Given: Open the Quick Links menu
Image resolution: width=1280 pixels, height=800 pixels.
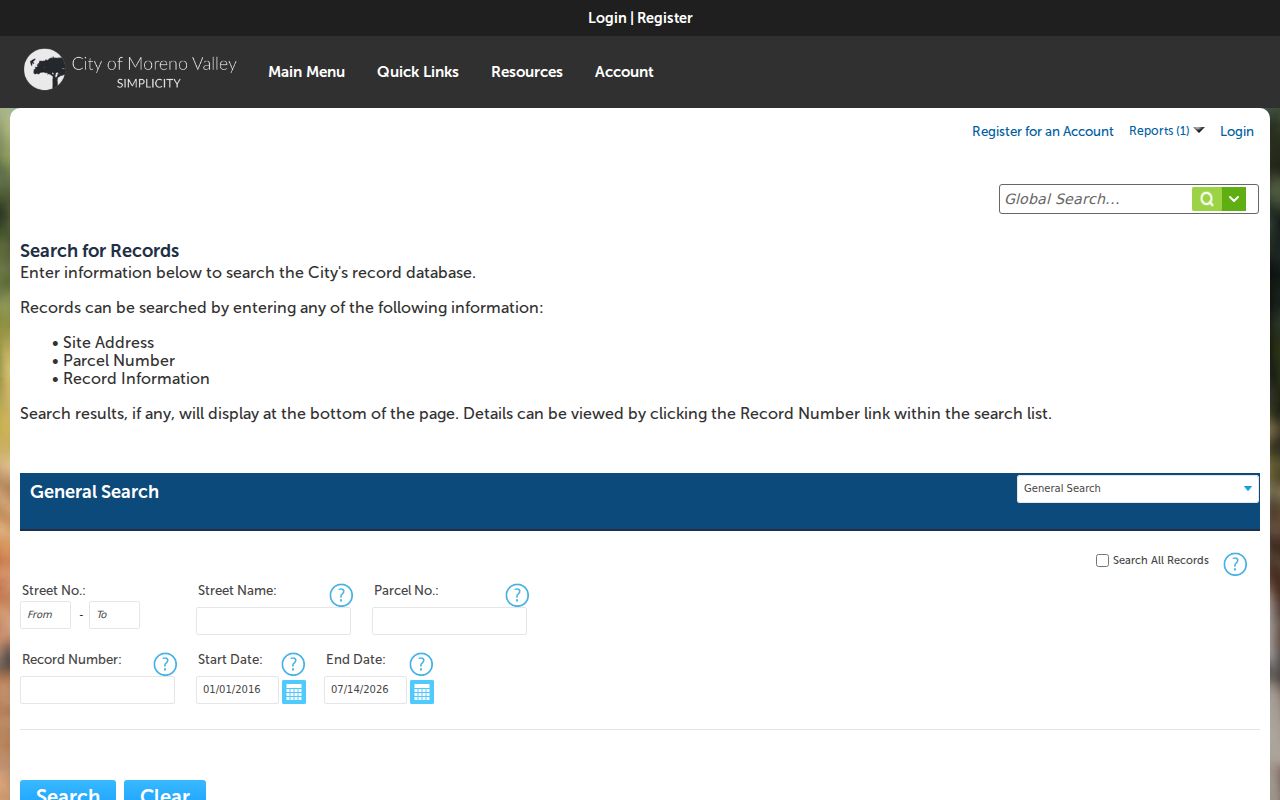Looking at the screenshot, I should click(x=418, y=72).
